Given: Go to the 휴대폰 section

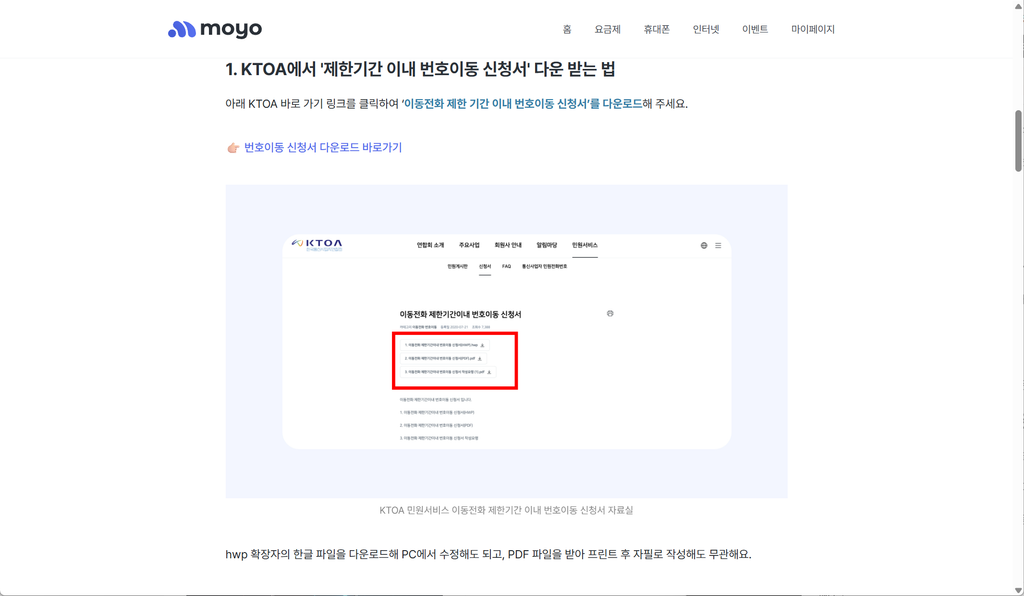Looking at the screenshot, I should 656,29.
